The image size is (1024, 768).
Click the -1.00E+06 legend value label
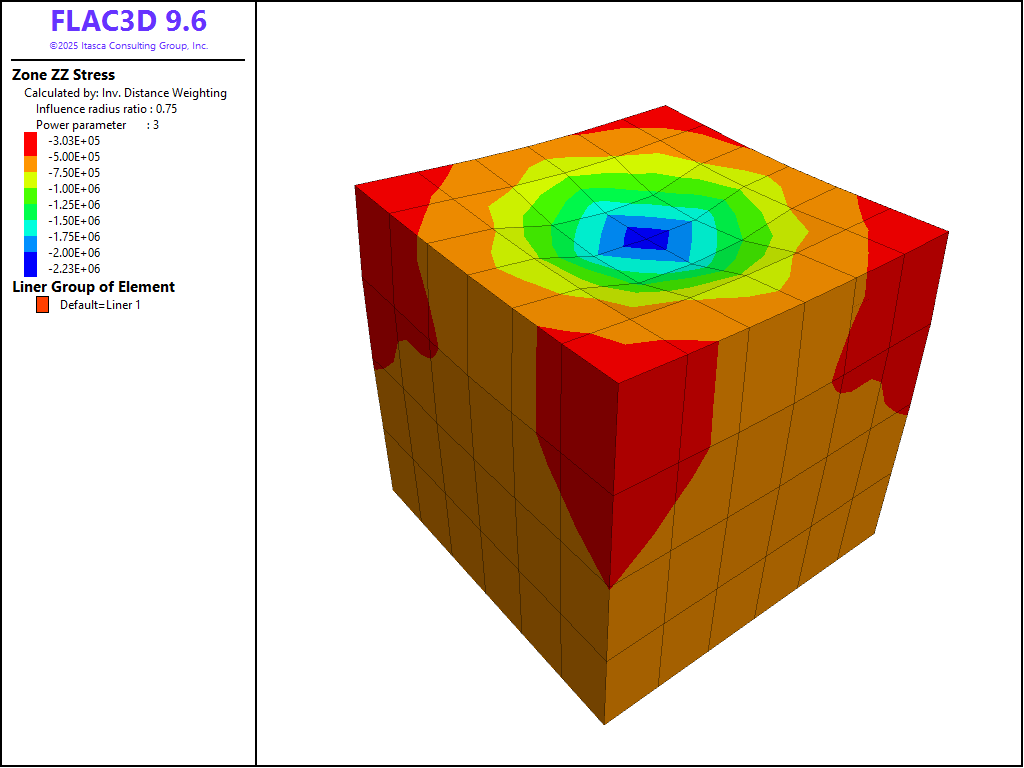(x=74, y=189)
